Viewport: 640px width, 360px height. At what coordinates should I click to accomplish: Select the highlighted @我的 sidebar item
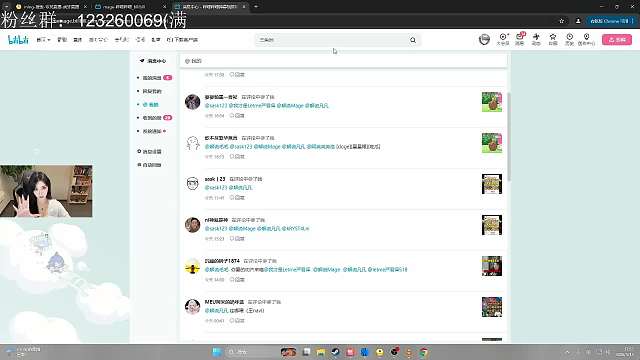(x=151, y=104)
